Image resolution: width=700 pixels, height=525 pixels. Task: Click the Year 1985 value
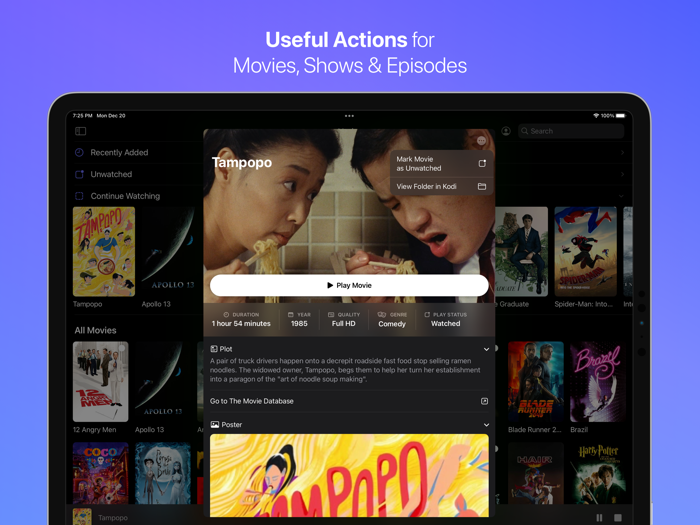point(299,324)
